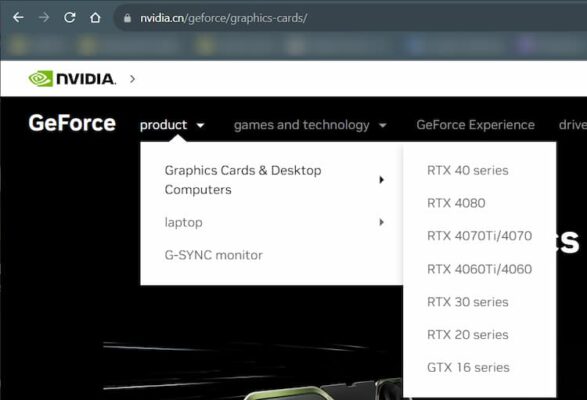
Task: Go to the browser home page icon
Action: (95, 17)
